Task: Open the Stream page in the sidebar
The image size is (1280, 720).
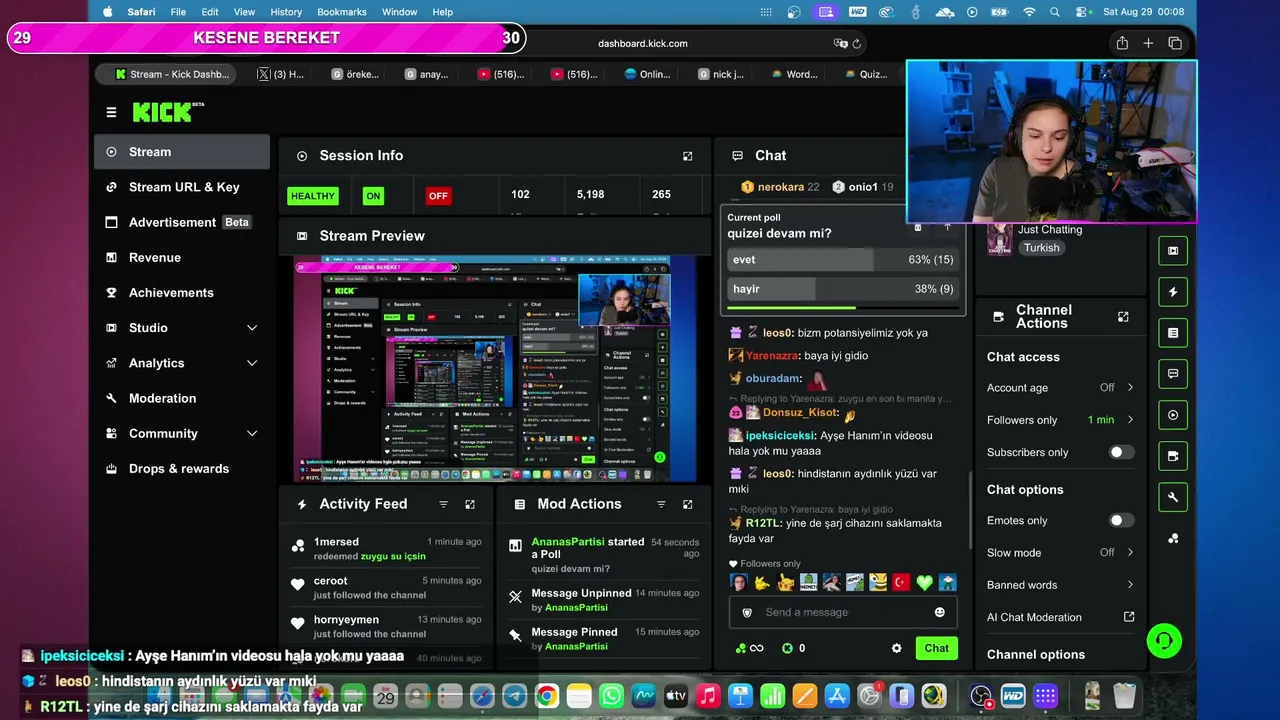Action: (182, 152)
